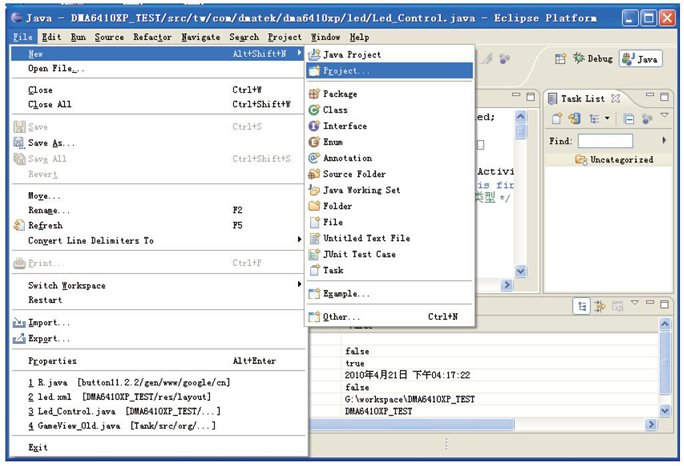Click New Task icon in Task List
Image resolution: width=684 pixels, height=466 pixels.
point(557,118)
